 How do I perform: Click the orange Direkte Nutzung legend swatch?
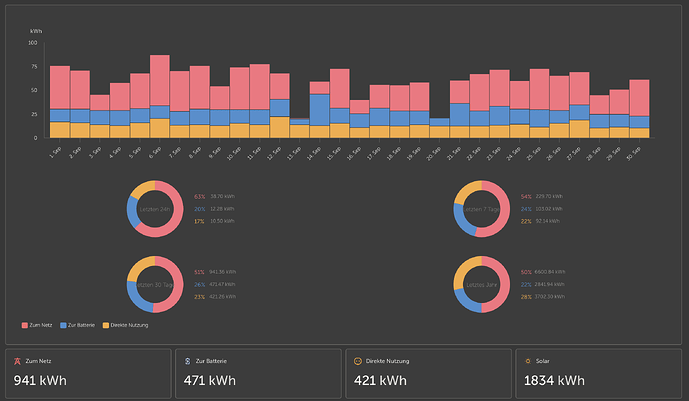pos(105,325)
